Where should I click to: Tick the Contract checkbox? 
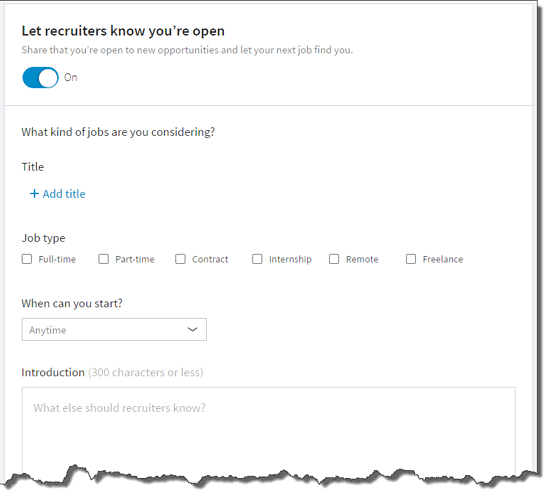[180, 259]
